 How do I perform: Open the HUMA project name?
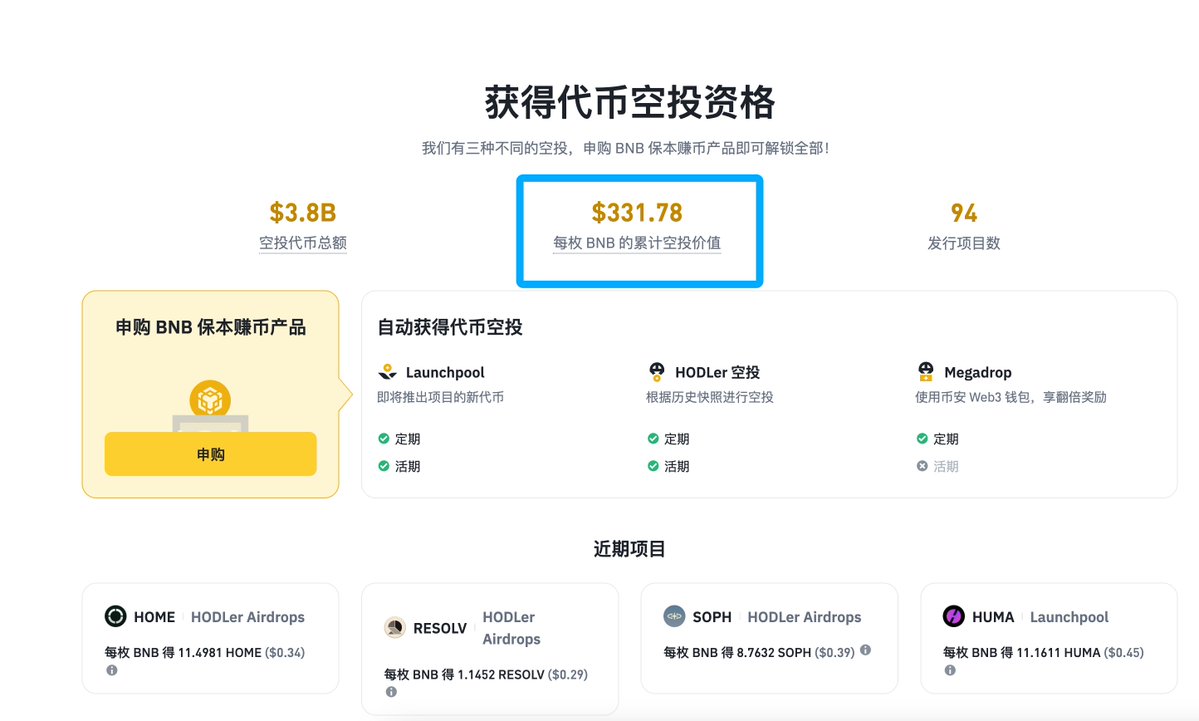point(993,617)
